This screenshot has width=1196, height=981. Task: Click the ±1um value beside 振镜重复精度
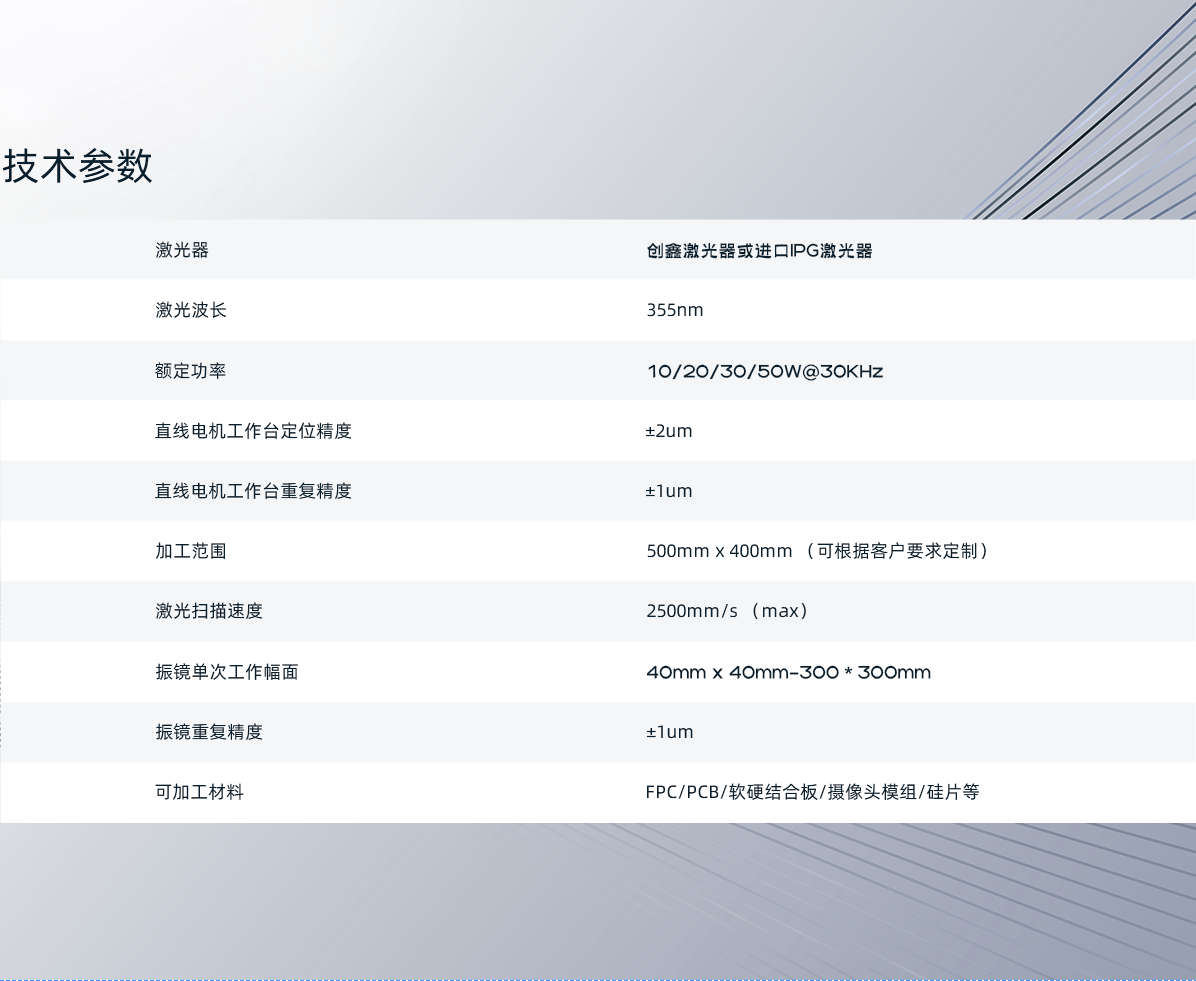pyautogui.click(x=670, y=731)
